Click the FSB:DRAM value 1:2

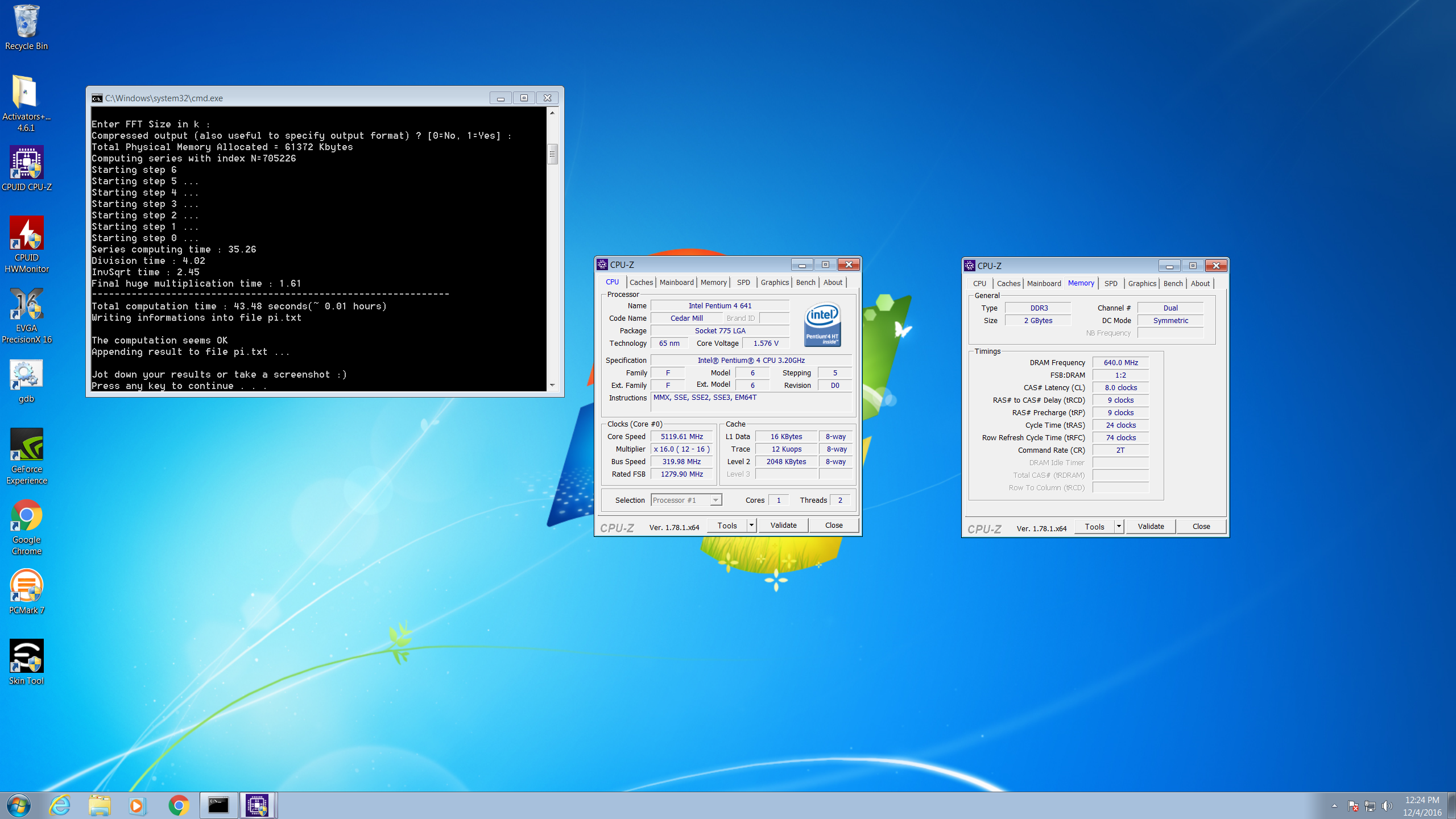[x=1120, y=375]
